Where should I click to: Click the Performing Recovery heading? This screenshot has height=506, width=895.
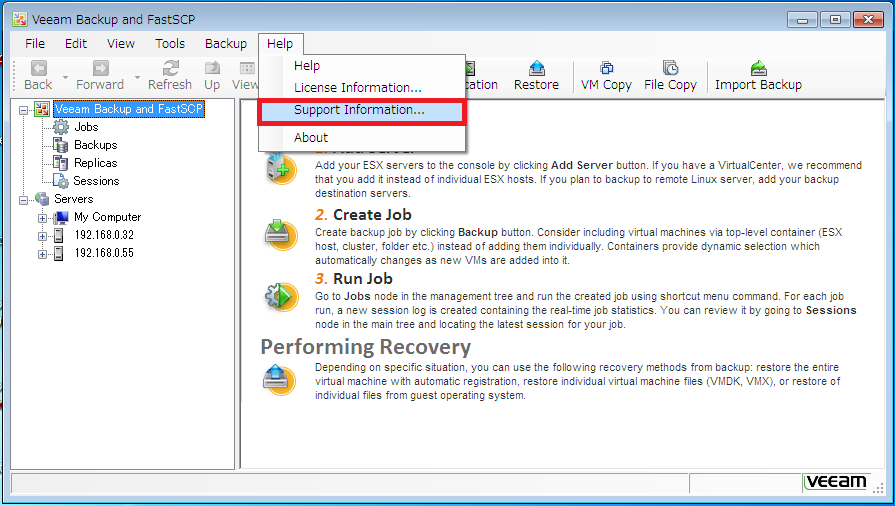coord(366,347)
